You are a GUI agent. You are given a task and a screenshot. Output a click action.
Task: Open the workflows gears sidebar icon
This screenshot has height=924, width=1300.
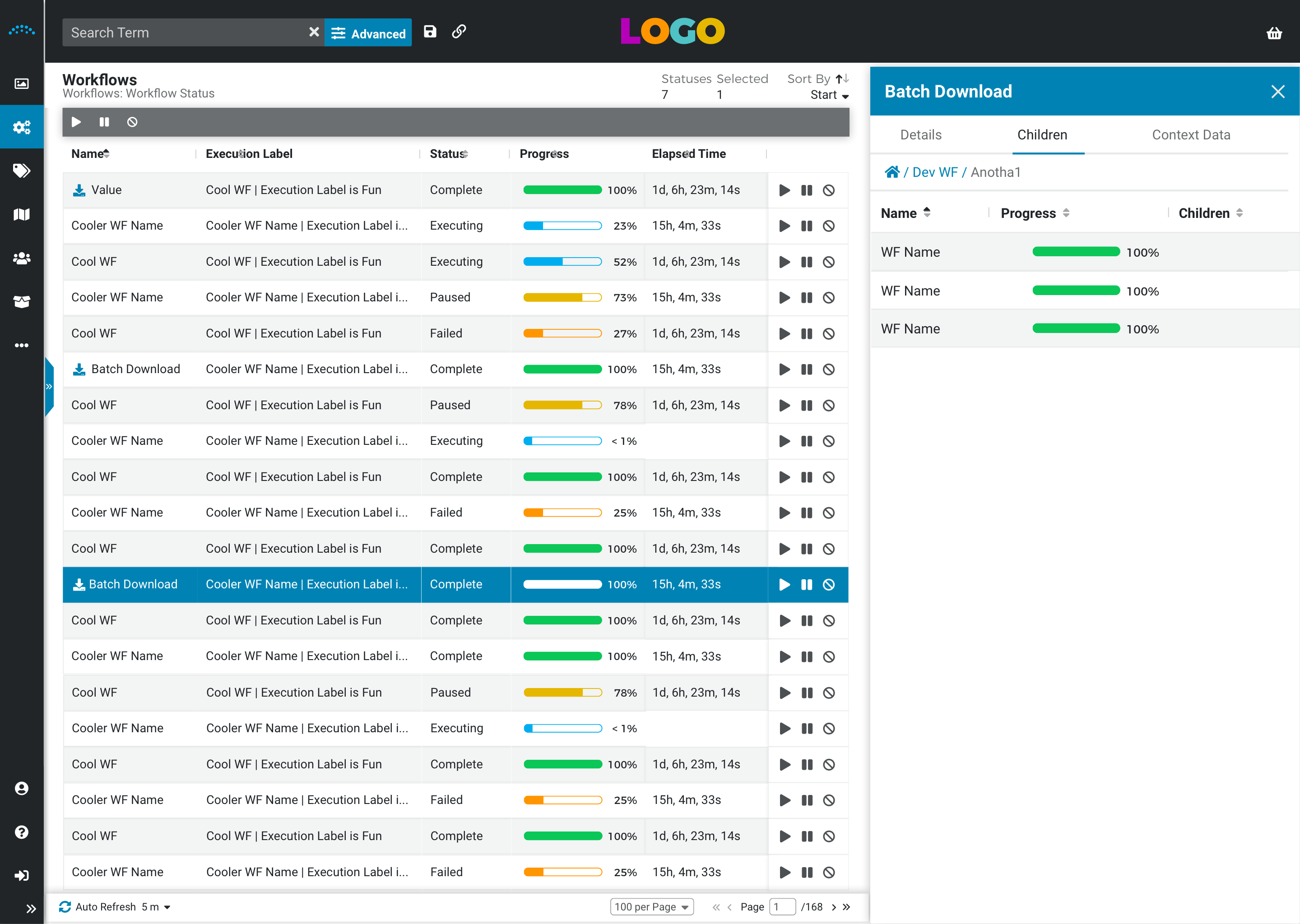click(x=22, y=127)
